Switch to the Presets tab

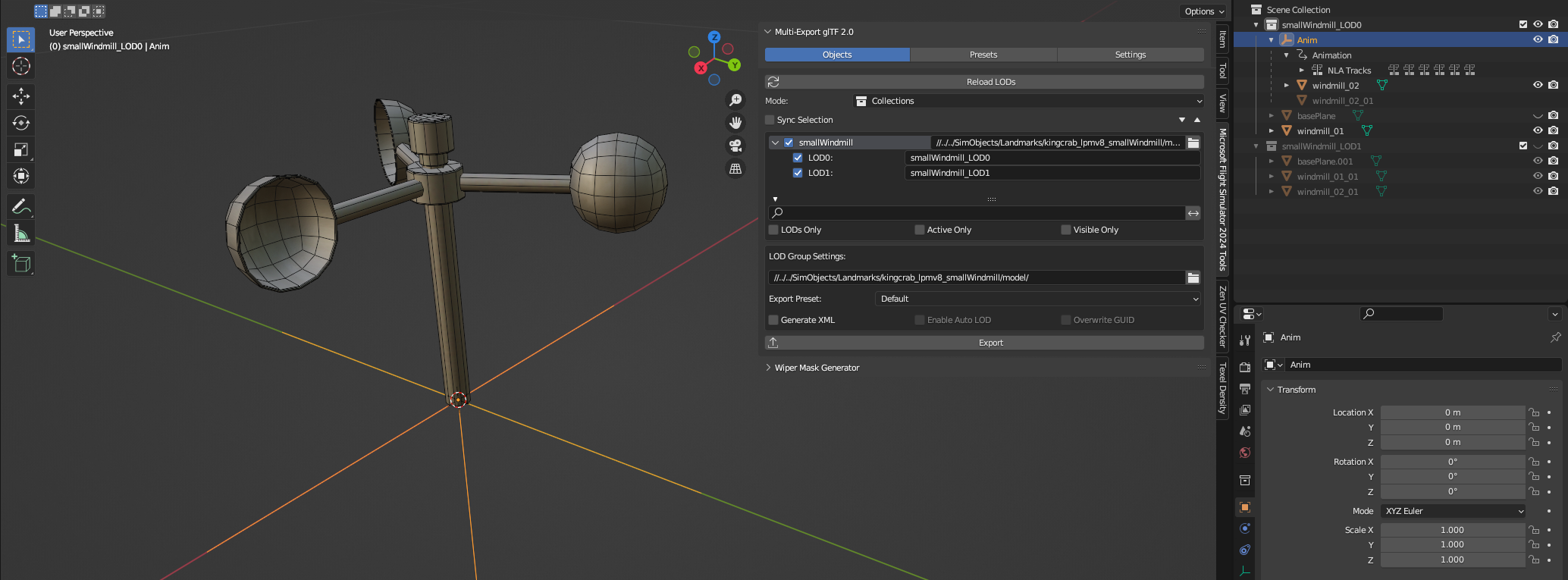(x=983, y=55)
